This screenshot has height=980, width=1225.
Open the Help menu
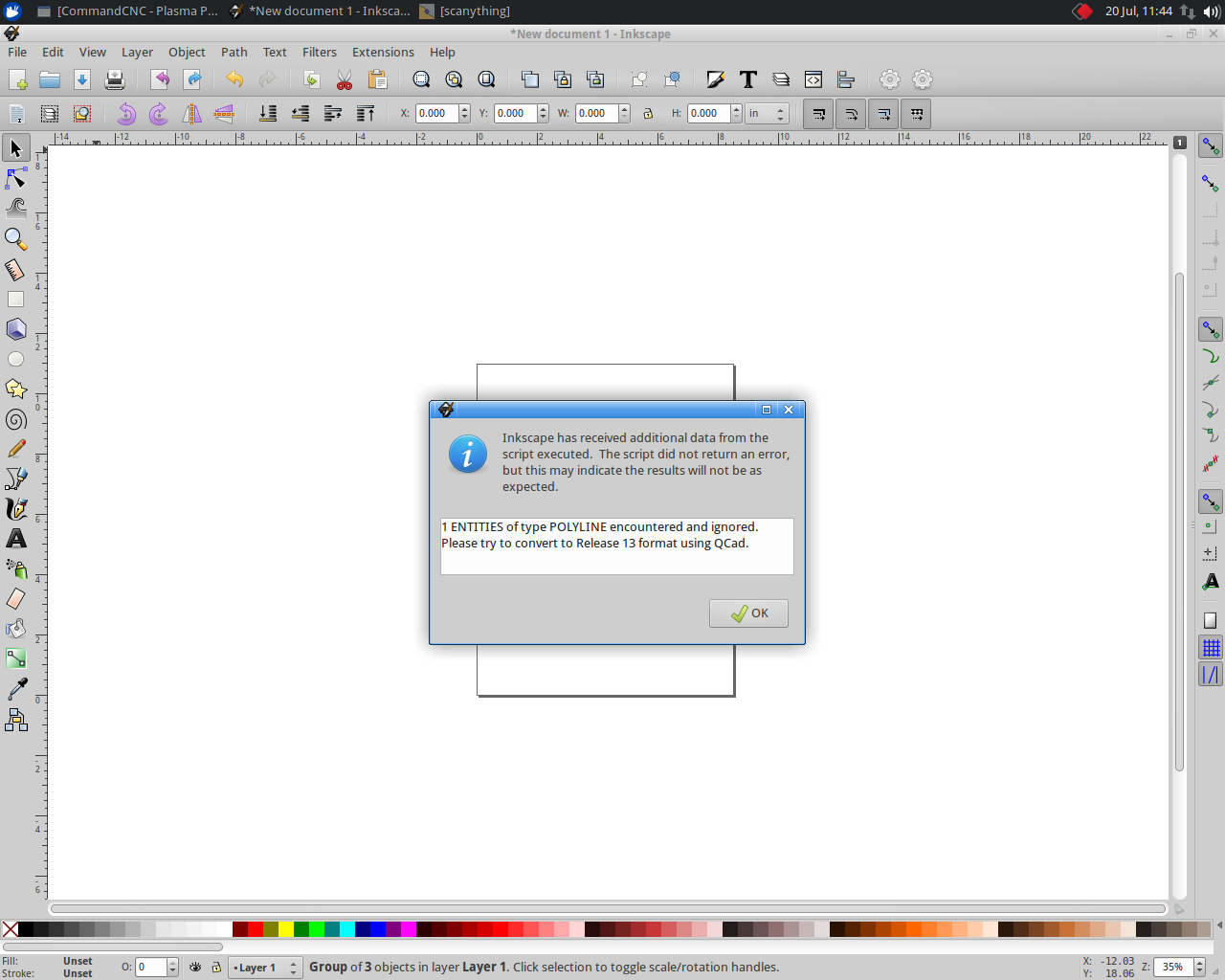(442, 52)
